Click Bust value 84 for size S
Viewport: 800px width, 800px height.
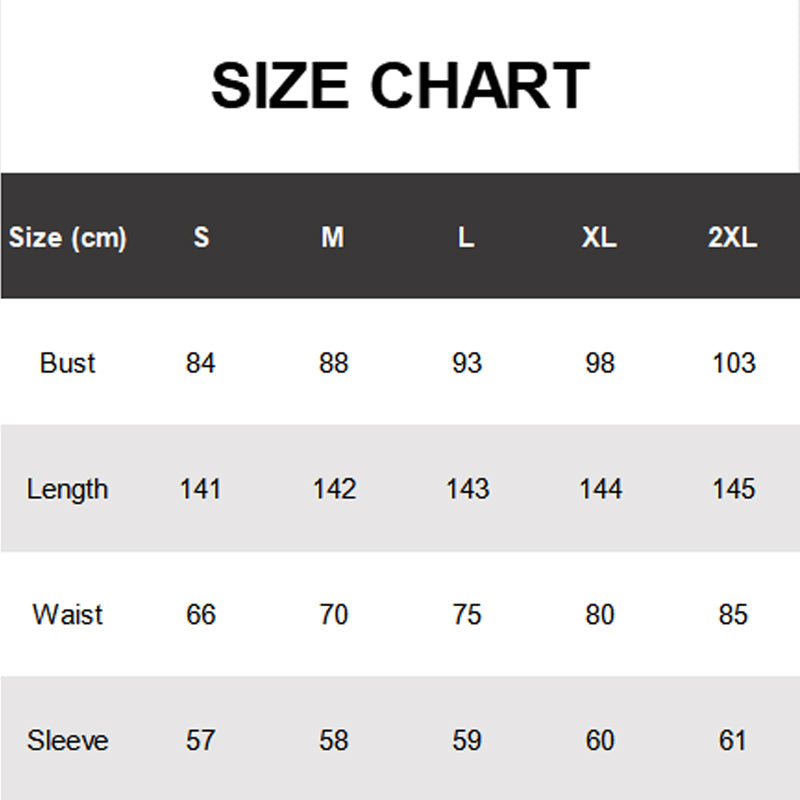point(201,363)
